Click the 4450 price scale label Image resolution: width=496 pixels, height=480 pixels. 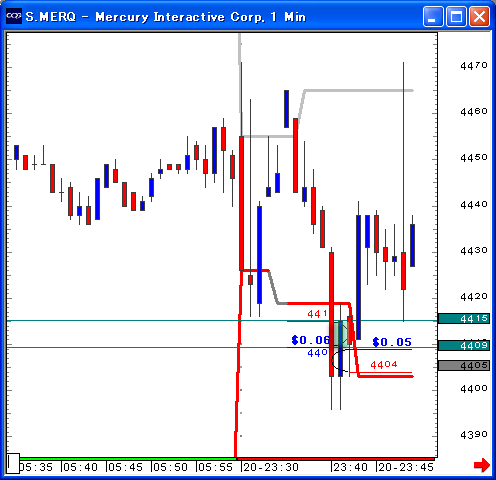(474, 157)
